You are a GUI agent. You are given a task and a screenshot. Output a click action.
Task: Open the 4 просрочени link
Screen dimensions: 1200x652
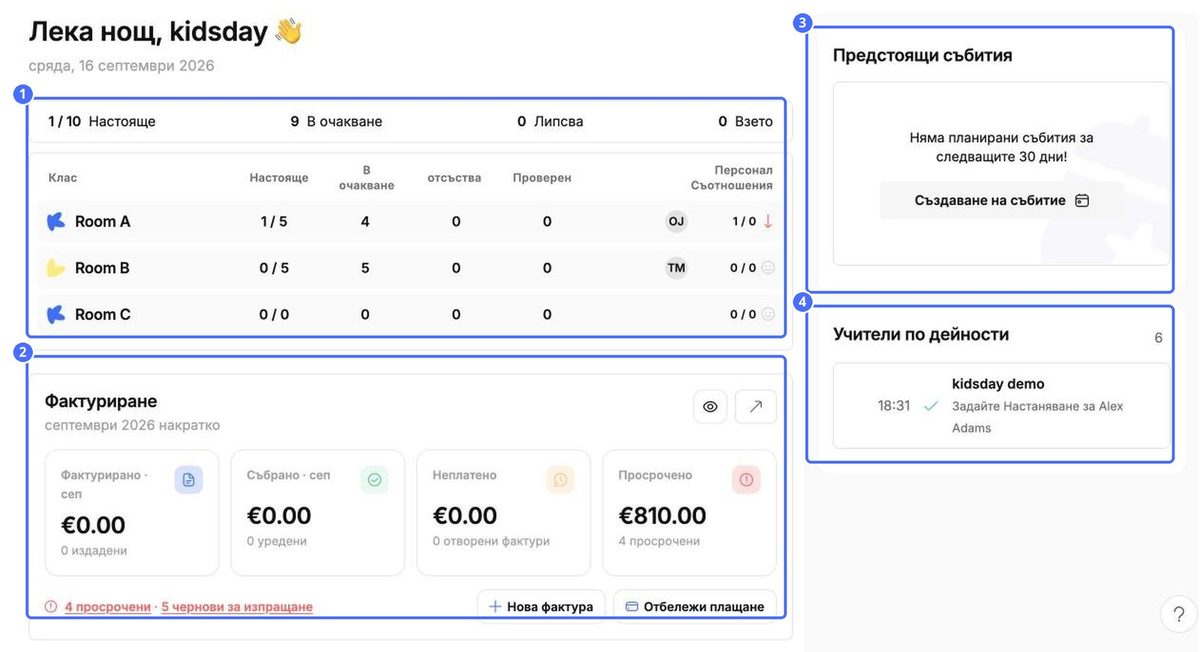coord(107,607)
